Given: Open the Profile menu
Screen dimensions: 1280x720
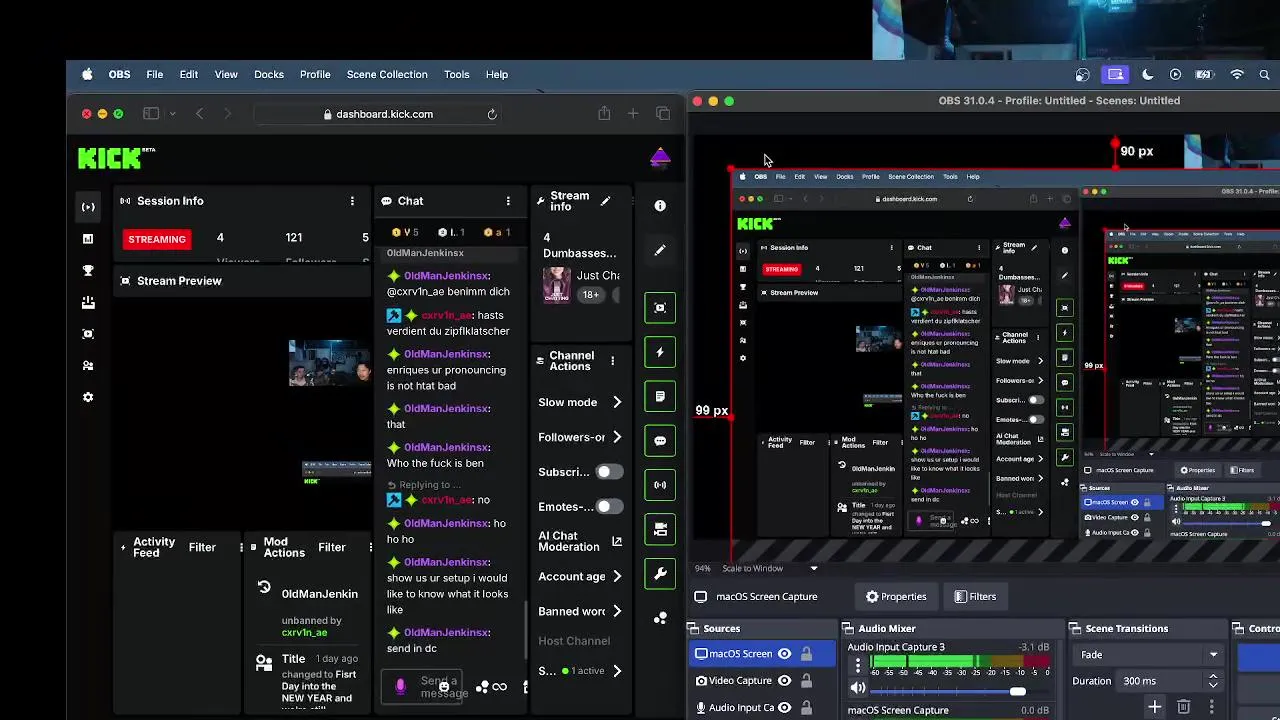Looking at the screenshot, I should [315, 74].
